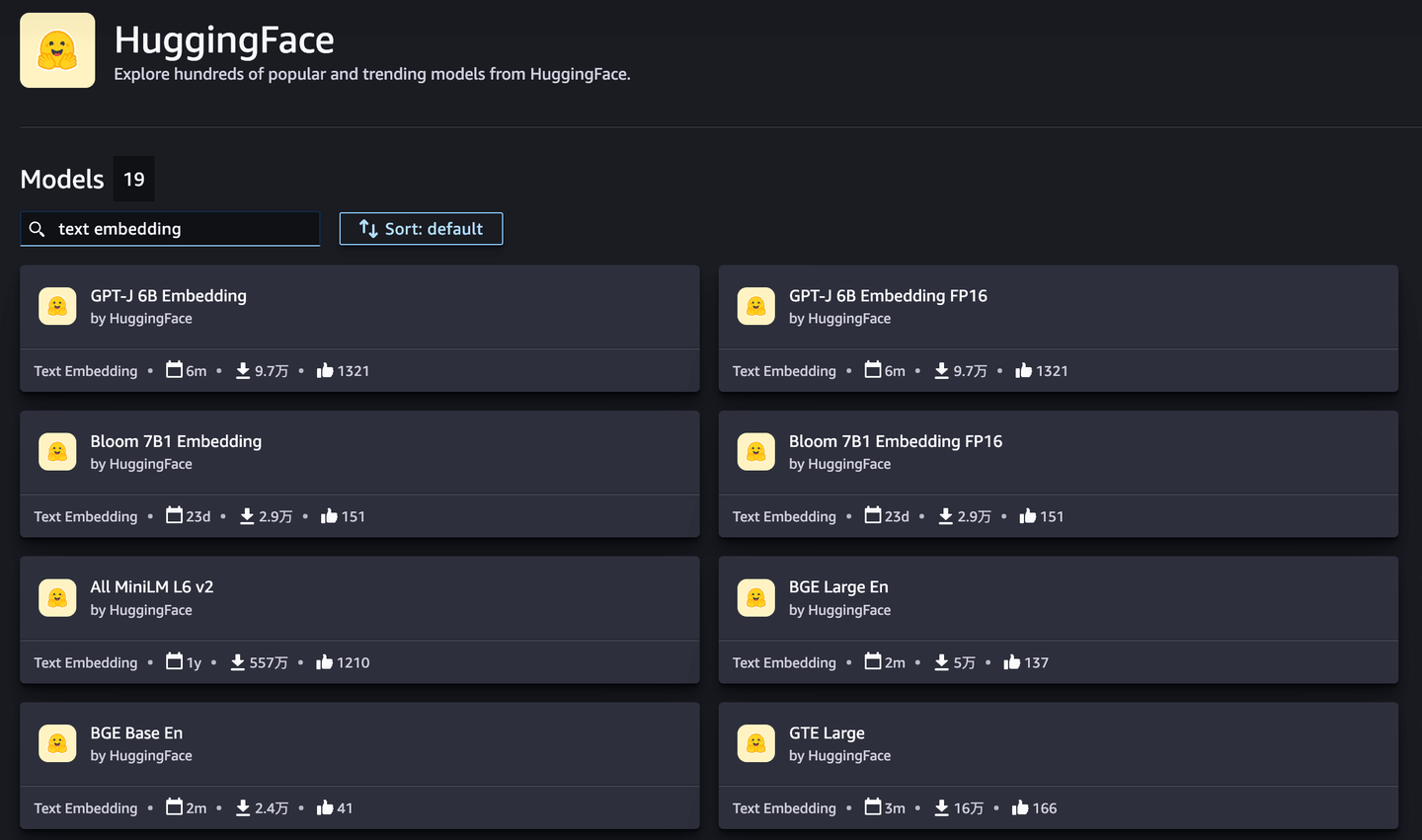Viewport: 1422px width, 840px height.
Task: Click Text Embedding tag on All MiniLM L6 v2
Action: (x=86, y=662)
